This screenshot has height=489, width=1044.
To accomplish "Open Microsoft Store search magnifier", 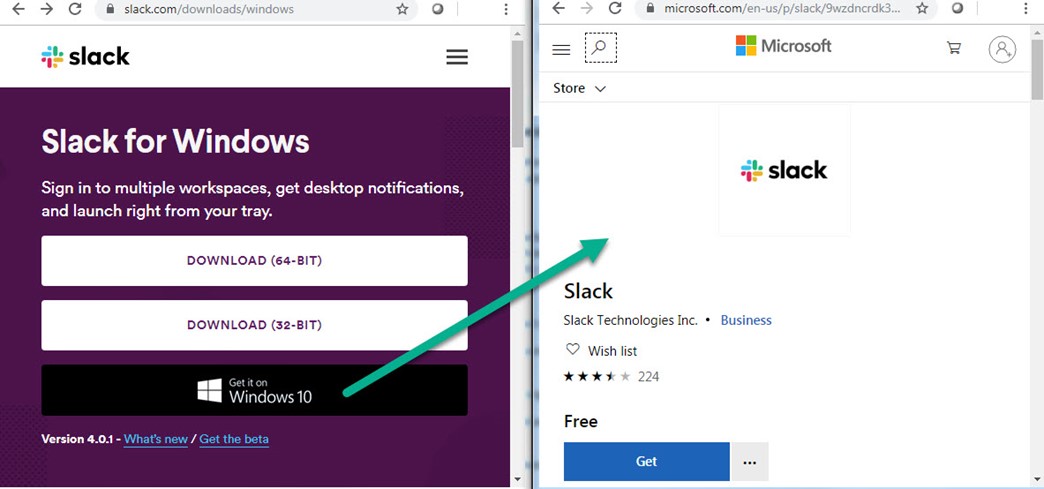I will (601, 48).
